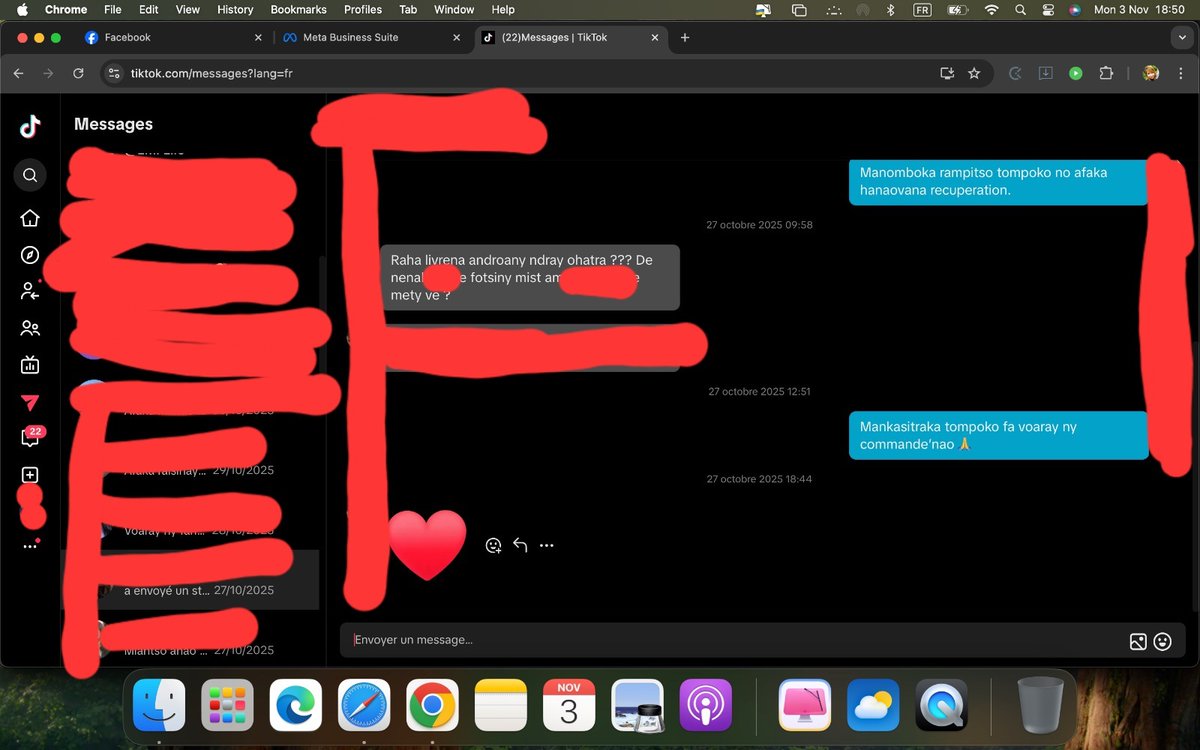Viewport: 1200px width, 750px height.
Task: Open Podcasts from the Dock
Action: tap(706, 705)
